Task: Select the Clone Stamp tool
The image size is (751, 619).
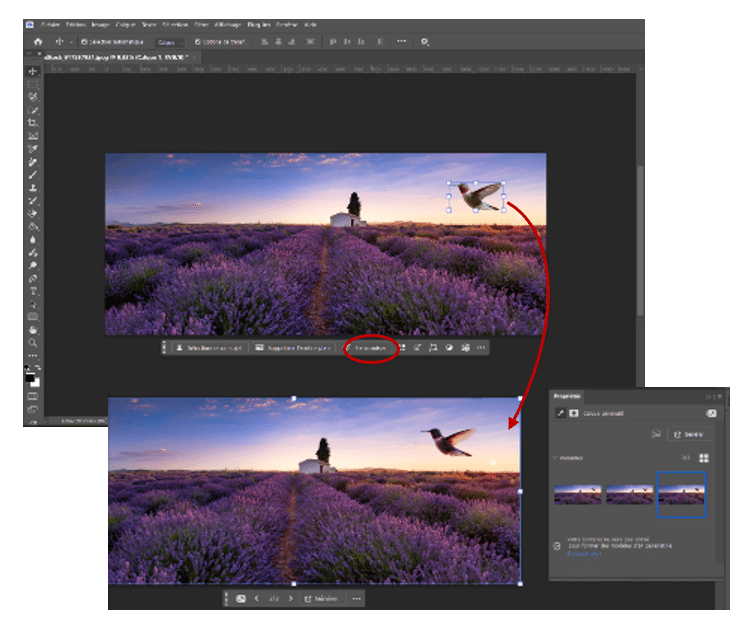Action: point(33,188)
